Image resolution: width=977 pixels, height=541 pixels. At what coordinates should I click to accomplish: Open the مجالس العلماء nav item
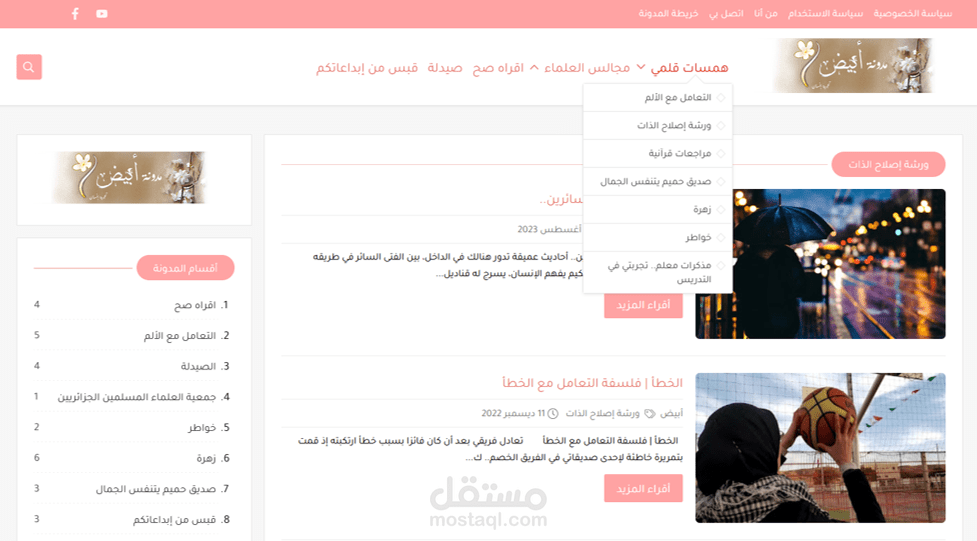[587, 67]
